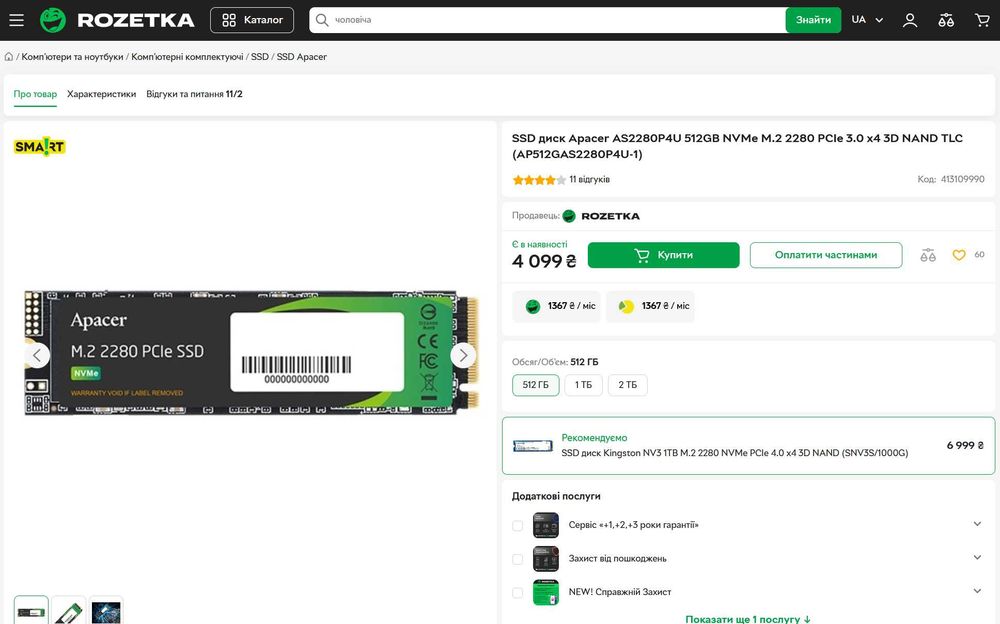Click Оплатити частинами button
The width and height of the screenshot is (1000, 624).
coord(826,255)
